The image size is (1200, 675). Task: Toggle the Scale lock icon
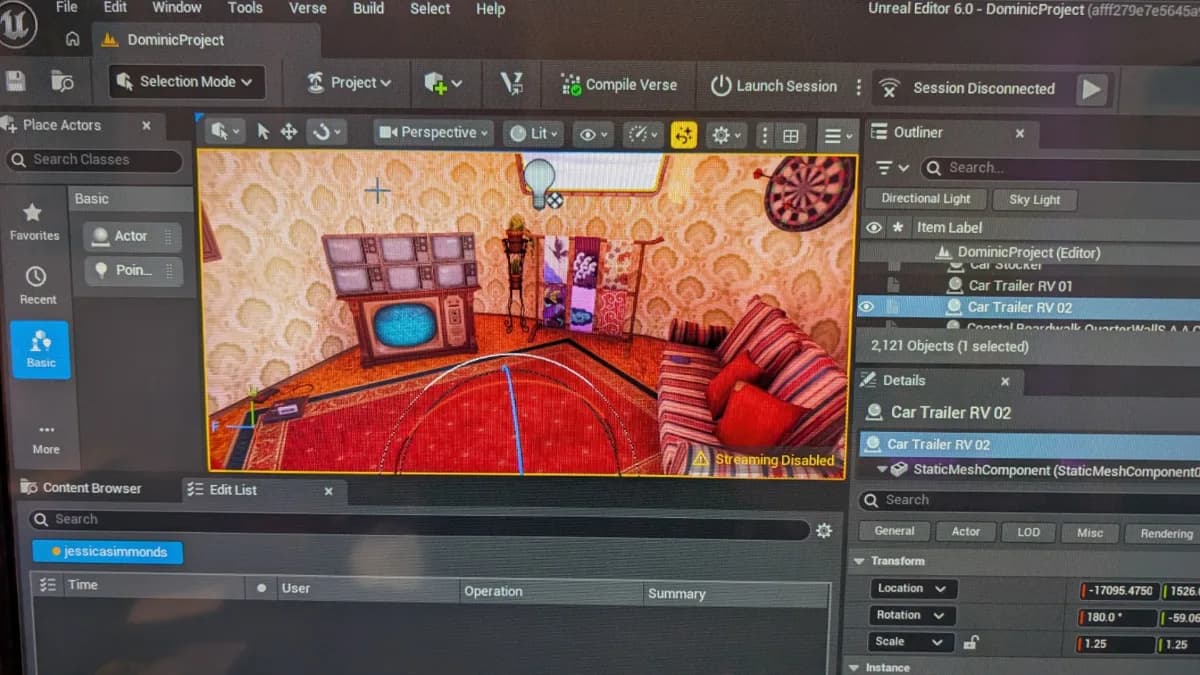(970, 643)
